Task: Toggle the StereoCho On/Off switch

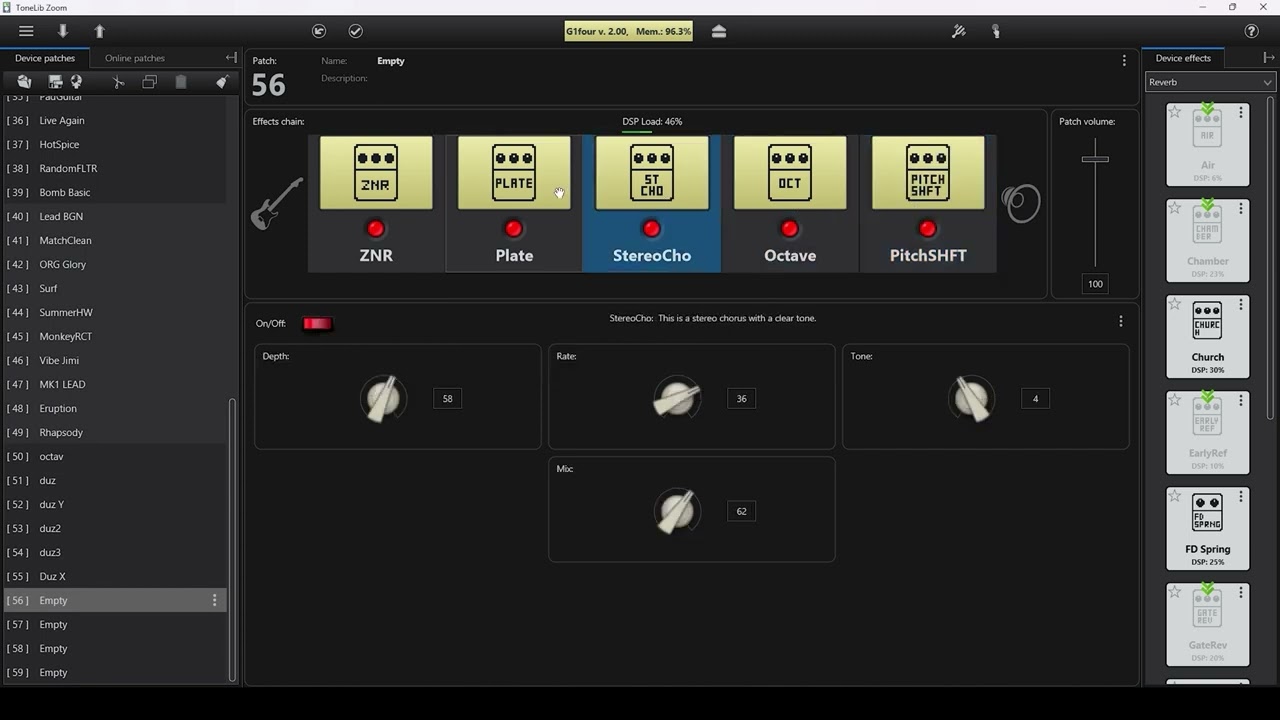Action: pos(317,323)
